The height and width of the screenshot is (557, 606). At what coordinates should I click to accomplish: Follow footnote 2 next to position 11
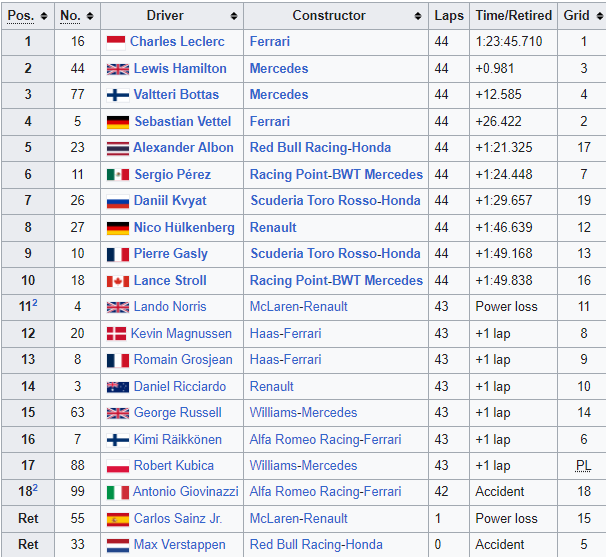[x=35, y=303]
